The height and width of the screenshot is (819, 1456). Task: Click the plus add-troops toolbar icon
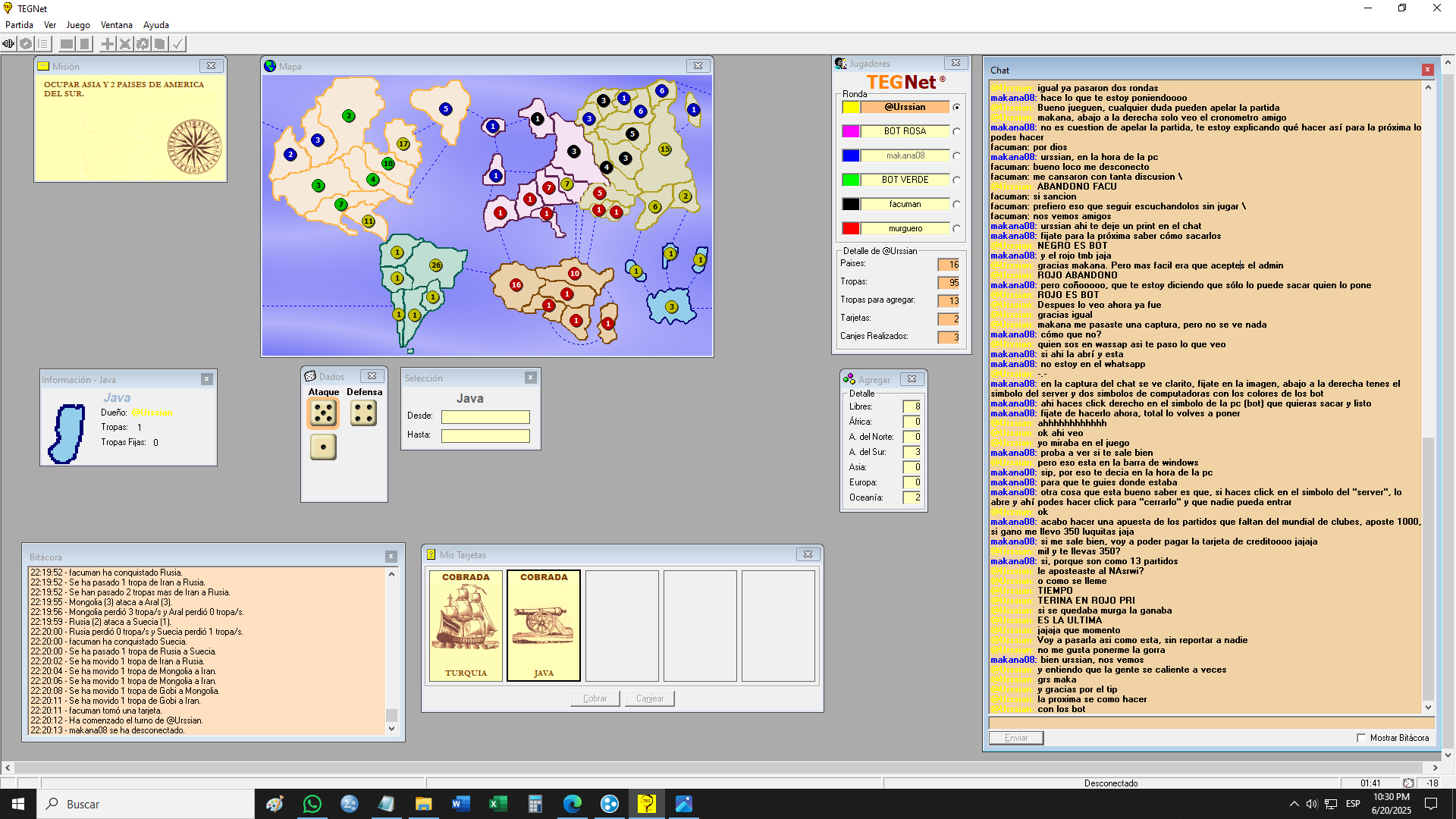(x=108, y=44)
